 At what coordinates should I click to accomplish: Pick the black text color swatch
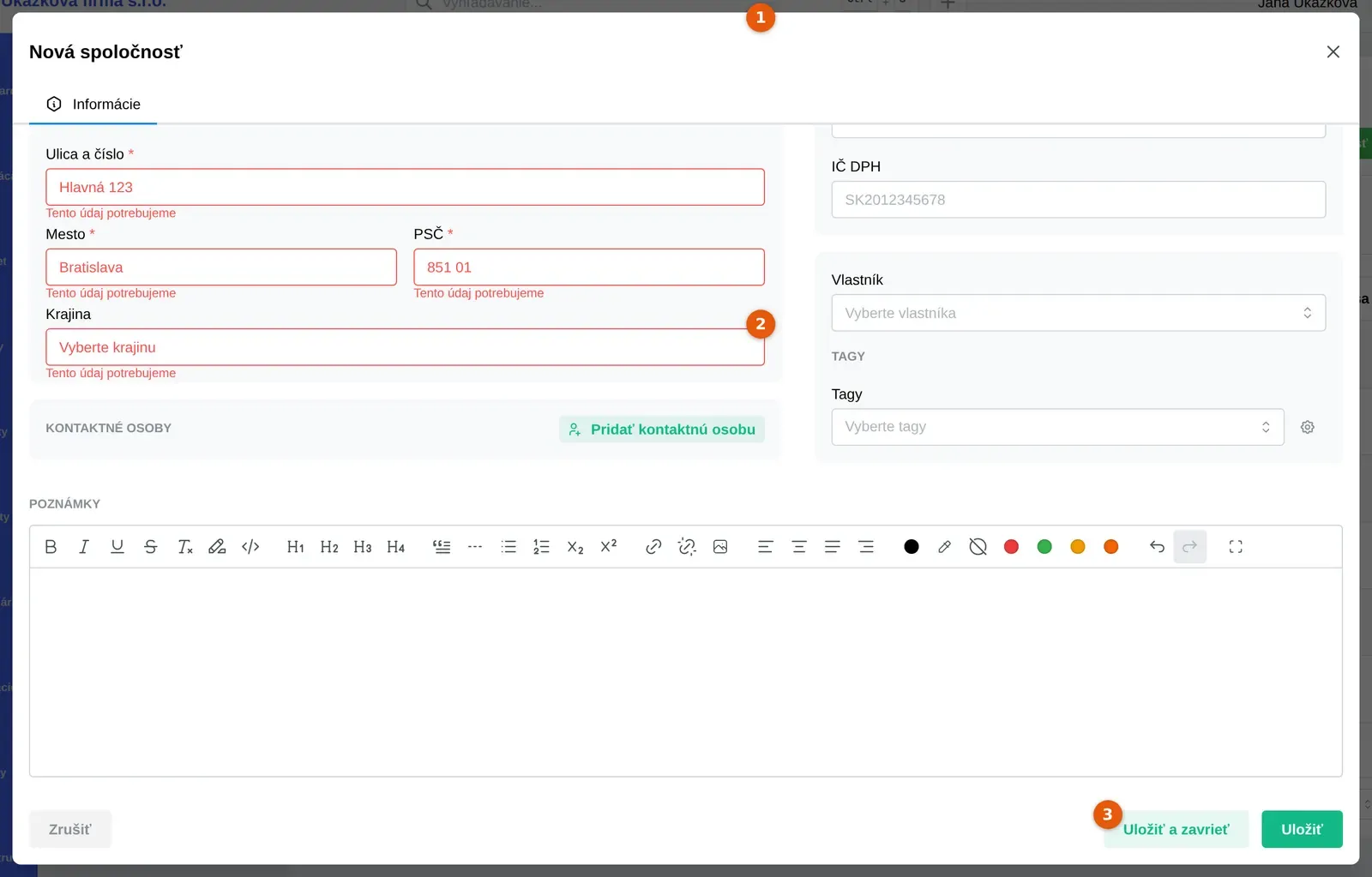[x=912, y=547]
